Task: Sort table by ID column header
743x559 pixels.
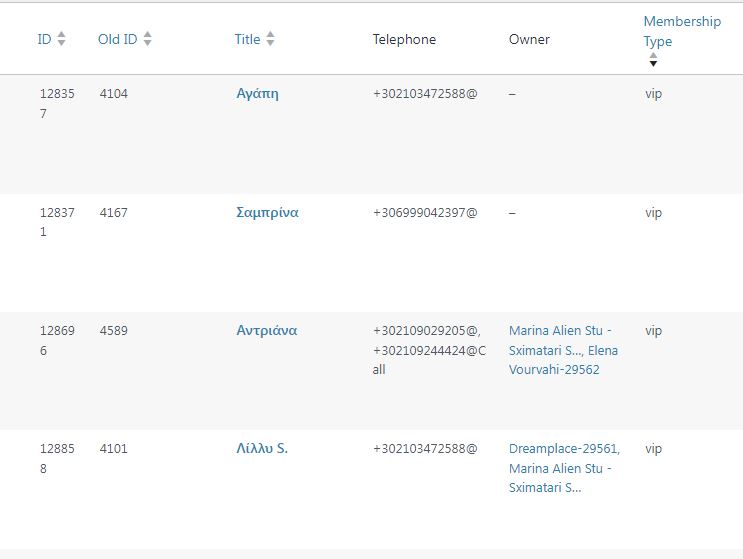Action: coord(44,39)
